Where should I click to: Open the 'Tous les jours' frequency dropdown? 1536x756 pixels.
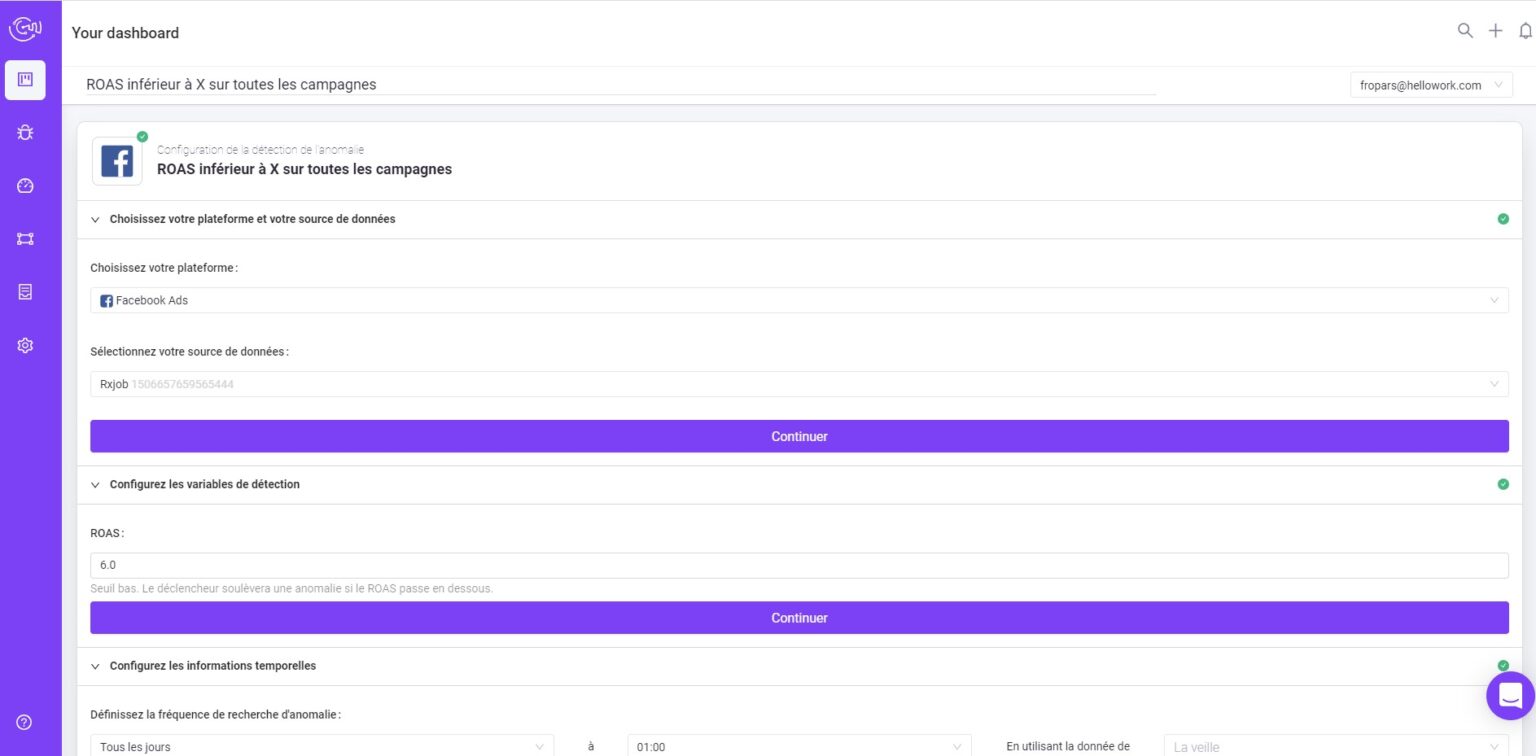(x=320, y=746)
